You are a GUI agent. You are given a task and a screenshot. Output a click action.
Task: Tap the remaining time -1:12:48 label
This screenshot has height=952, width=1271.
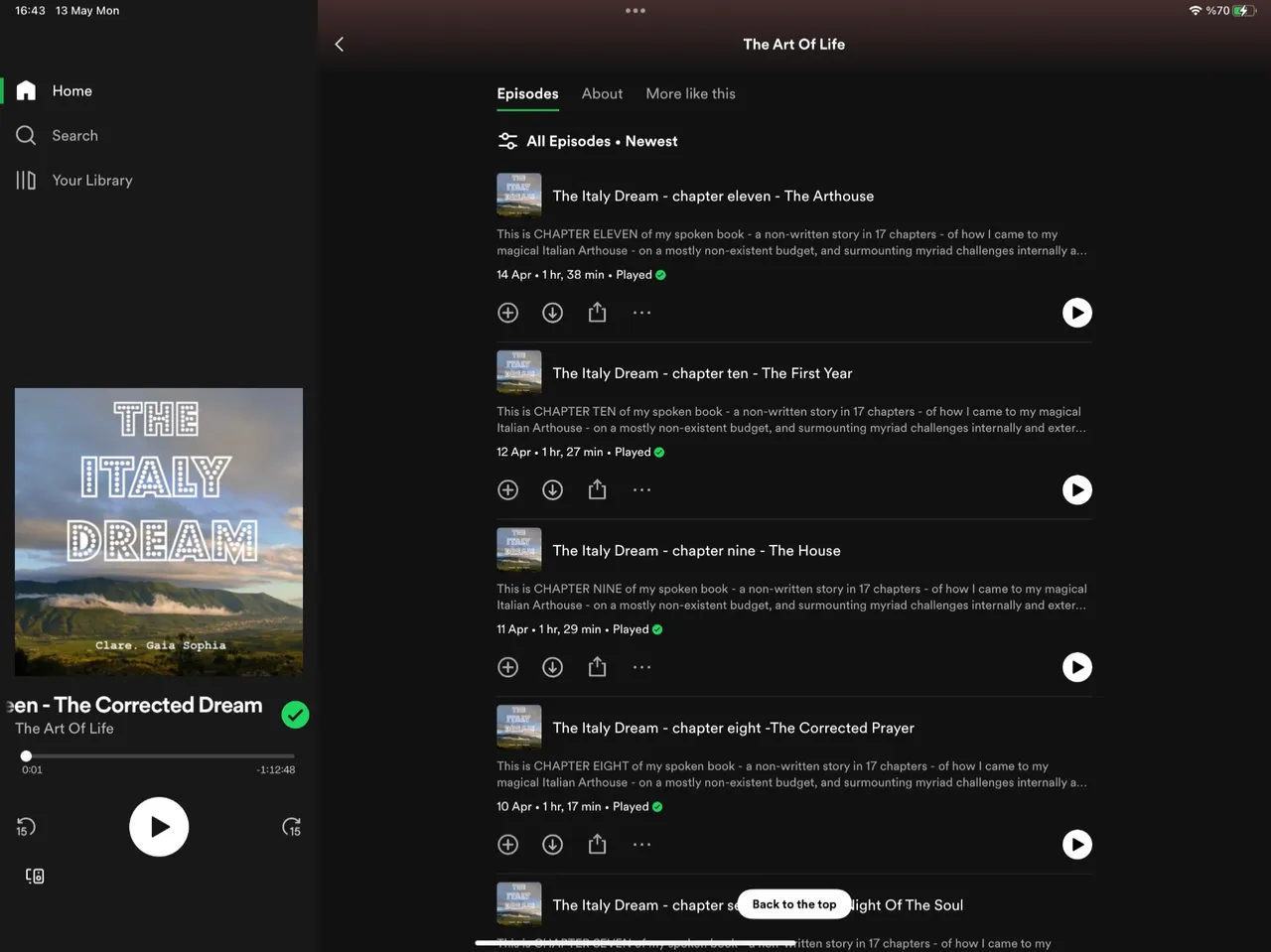(276, 769)
